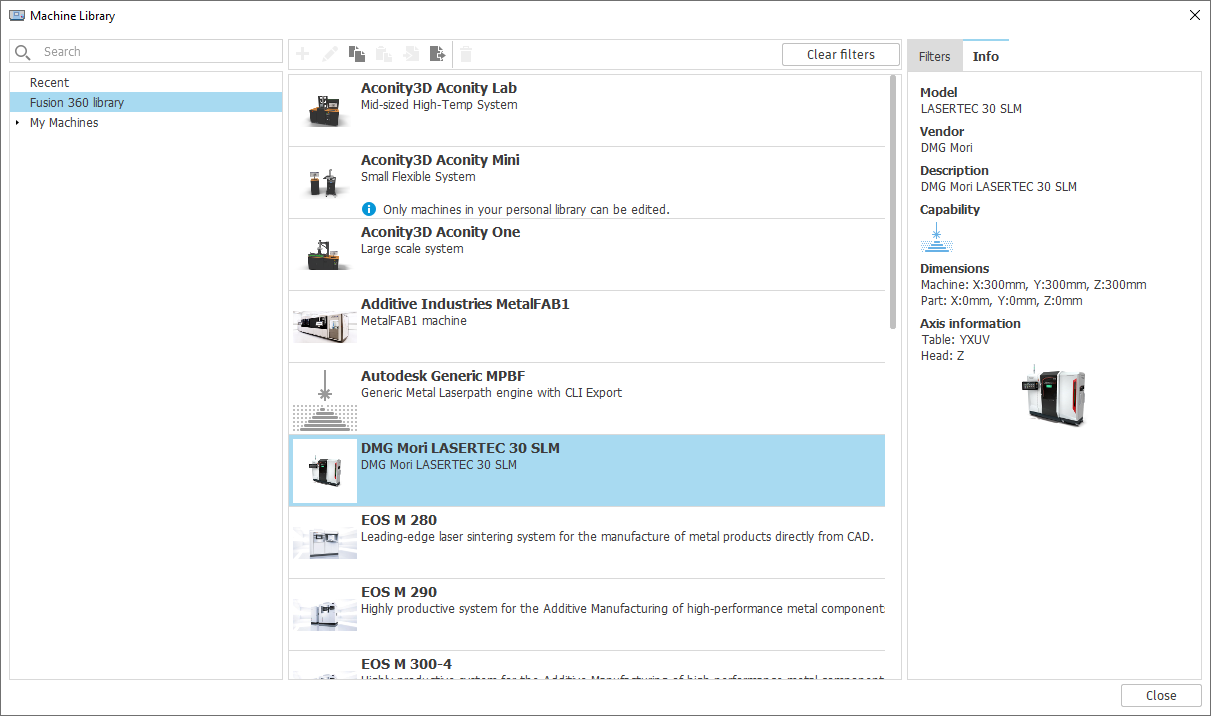1211x716 pixels.
Task: Click 'Machine: X:300mm, Y:300mm, Z:300mm' dimensions
Action: click(x=1033, y=285)
